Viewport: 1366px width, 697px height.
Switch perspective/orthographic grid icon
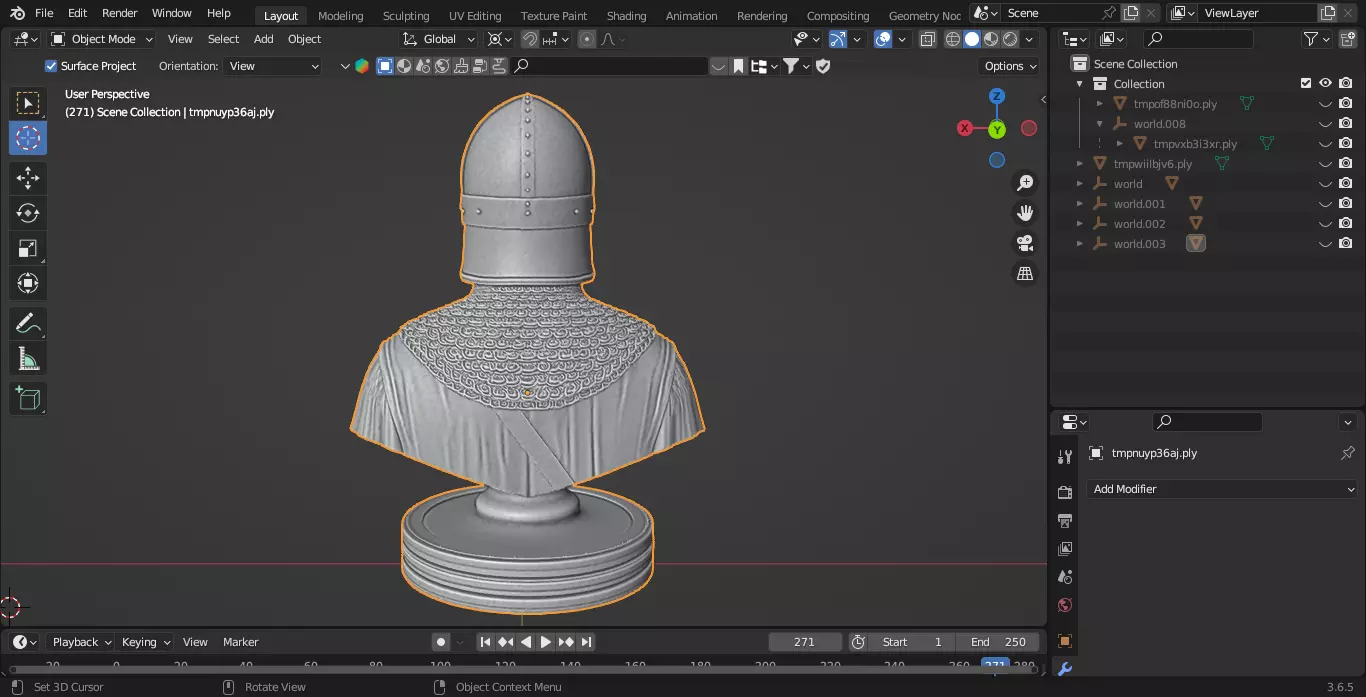(1025, 273)
